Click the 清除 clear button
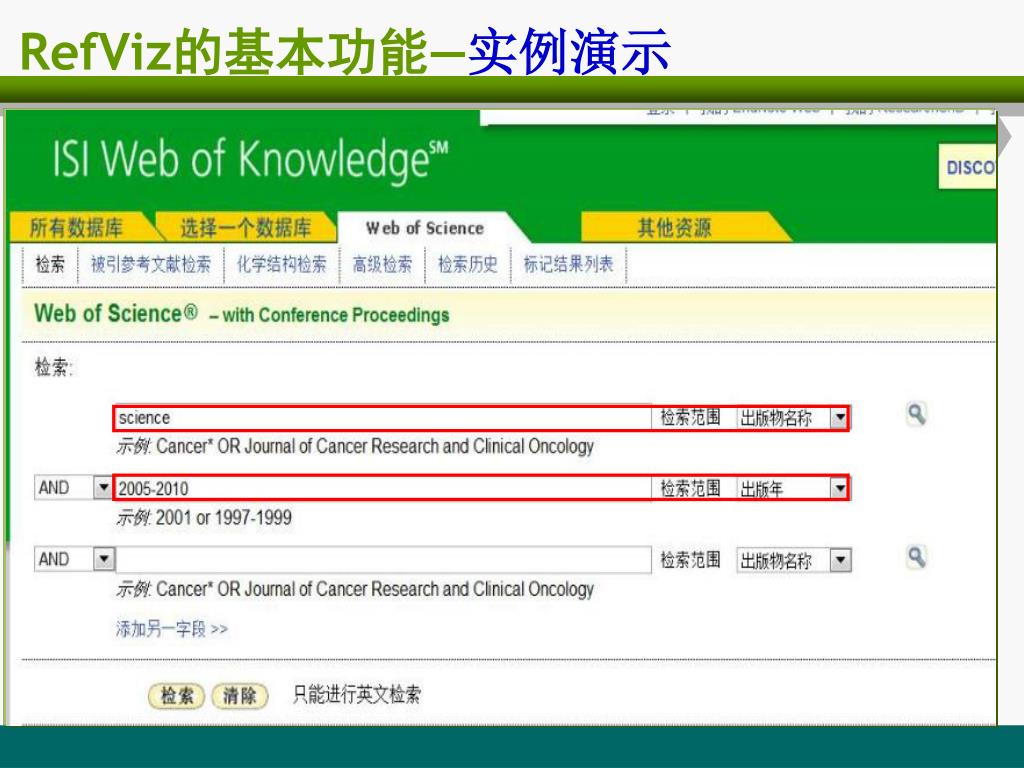Viewport: 1024px width, 768px height. point(240,696)
